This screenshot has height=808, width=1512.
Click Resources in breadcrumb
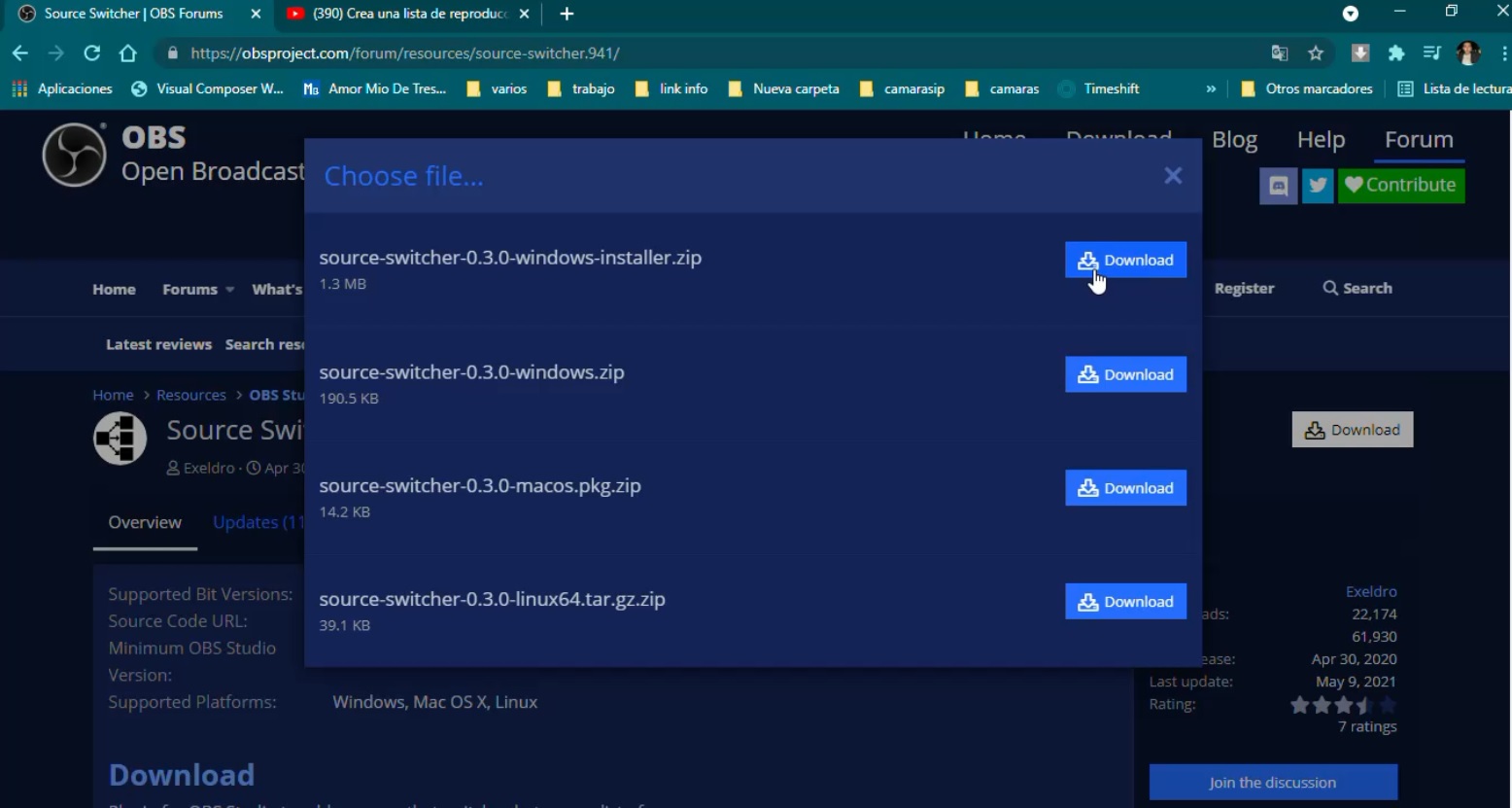pos(190,395)
